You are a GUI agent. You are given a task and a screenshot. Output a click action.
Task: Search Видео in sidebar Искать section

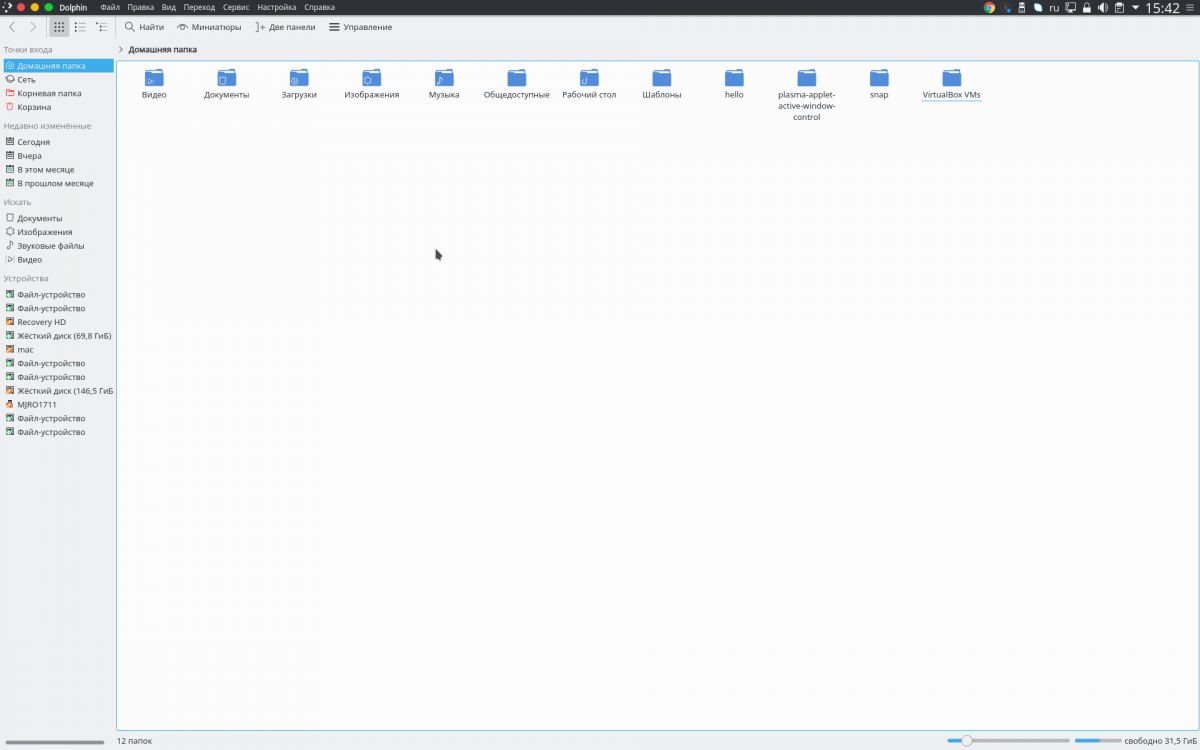pos(58,260)
